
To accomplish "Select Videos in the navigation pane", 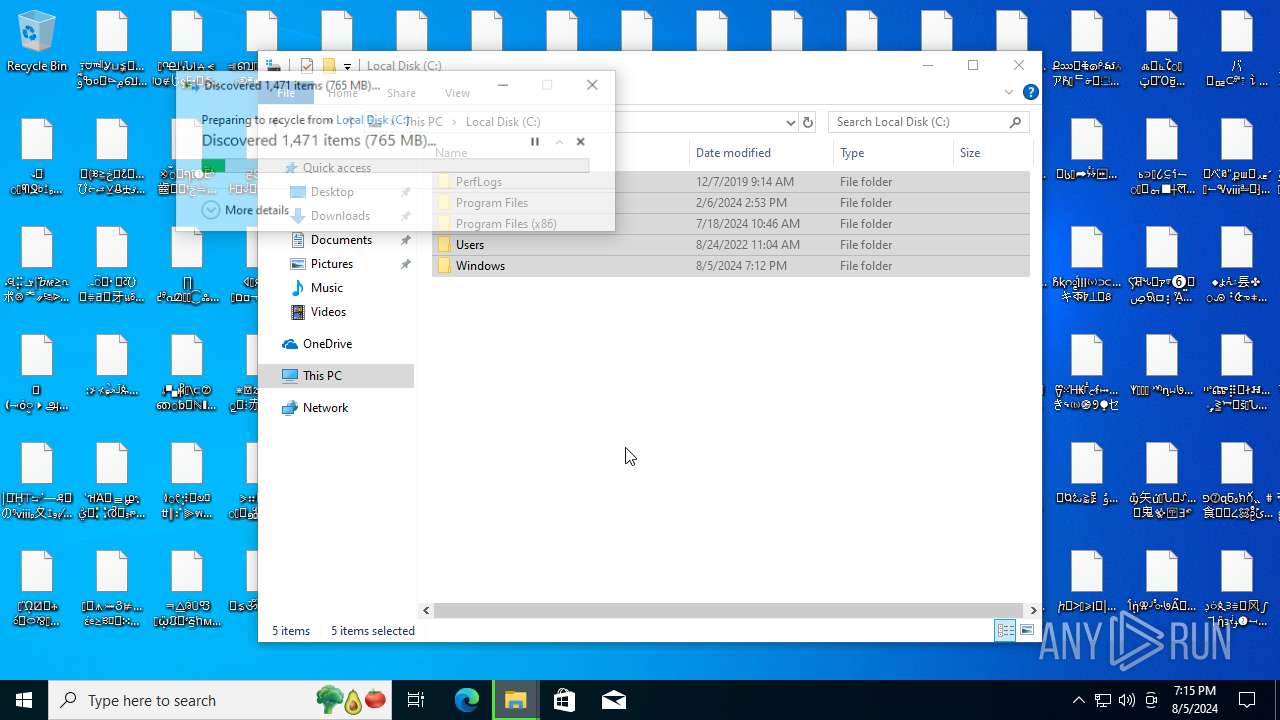I will [328, 312].
